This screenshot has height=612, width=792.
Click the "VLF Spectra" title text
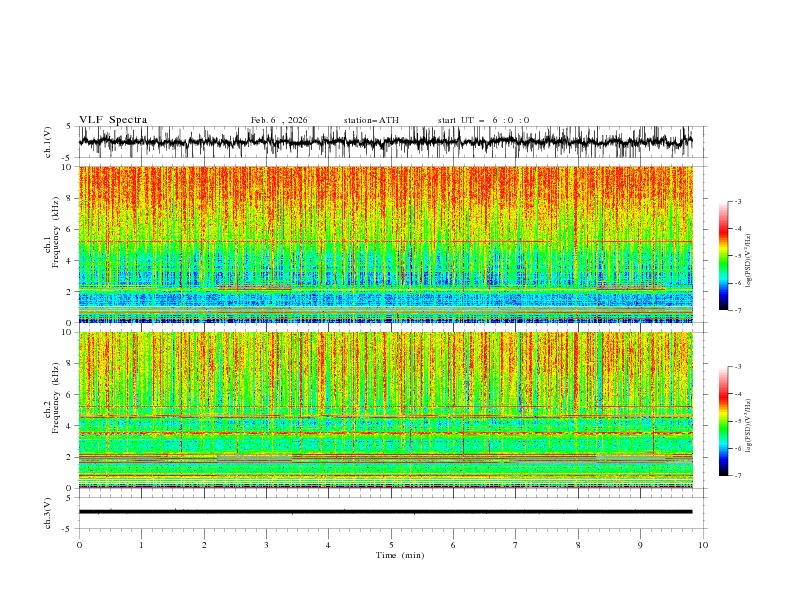(113, 120)
